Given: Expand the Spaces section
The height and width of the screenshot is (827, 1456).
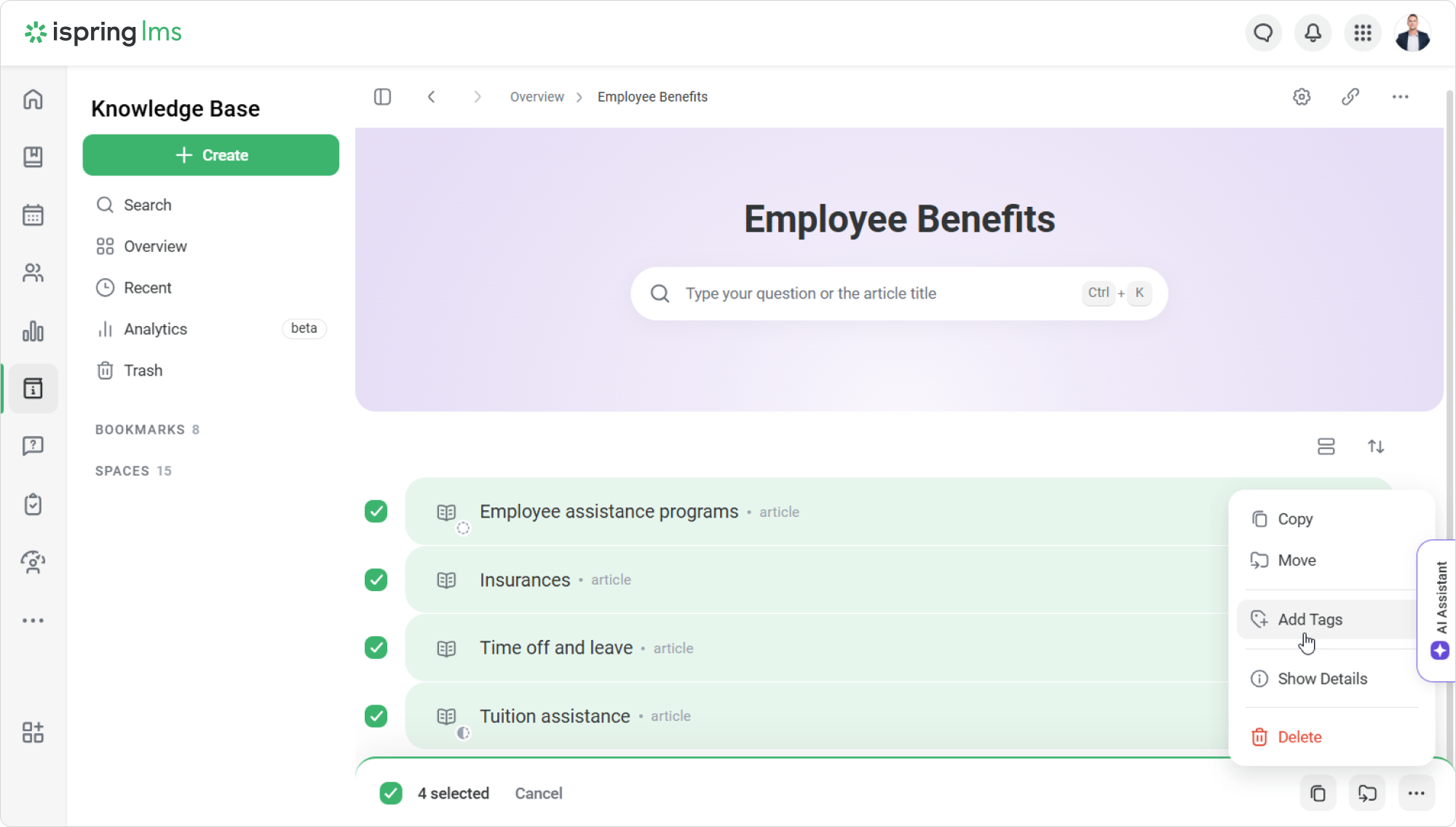Looking at the screenshot, I should [122, 471].
